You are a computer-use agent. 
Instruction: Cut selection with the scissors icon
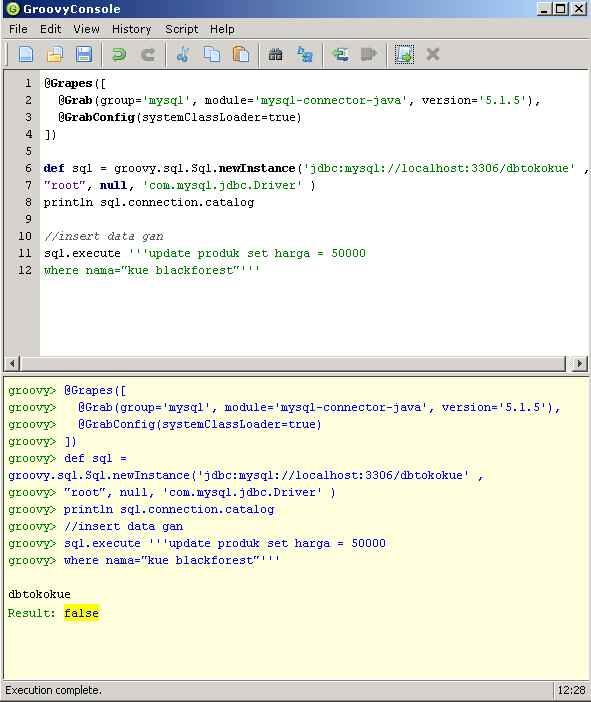[x=183, y=55]
